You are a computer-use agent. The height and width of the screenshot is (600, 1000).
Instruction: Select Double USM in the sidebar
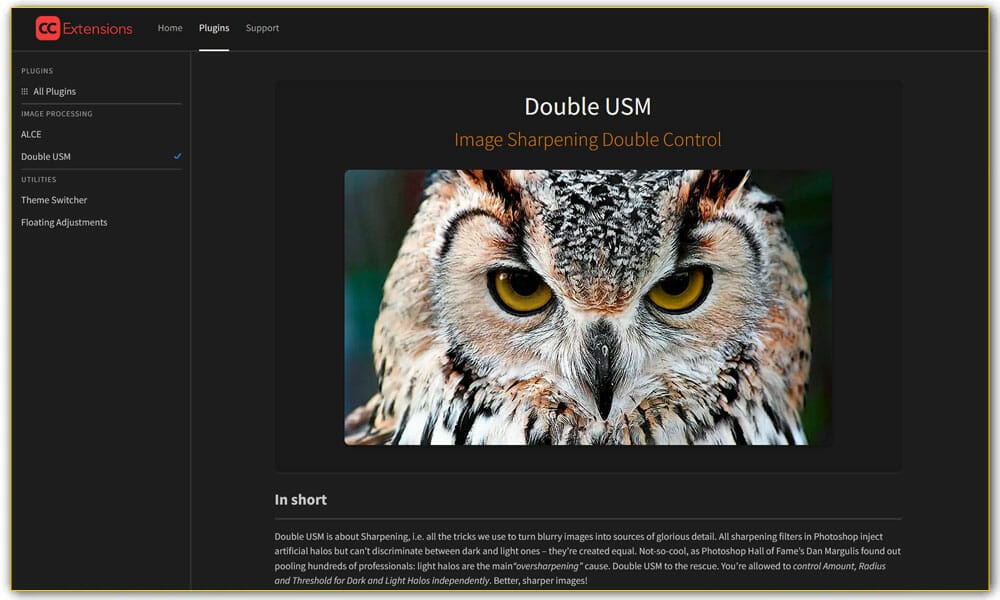46,156
